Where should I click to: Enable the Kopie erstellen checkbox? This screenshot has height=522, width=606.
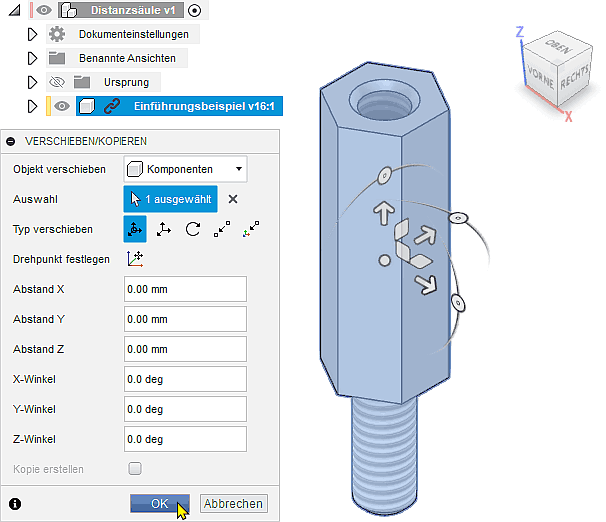pos(135,468)
